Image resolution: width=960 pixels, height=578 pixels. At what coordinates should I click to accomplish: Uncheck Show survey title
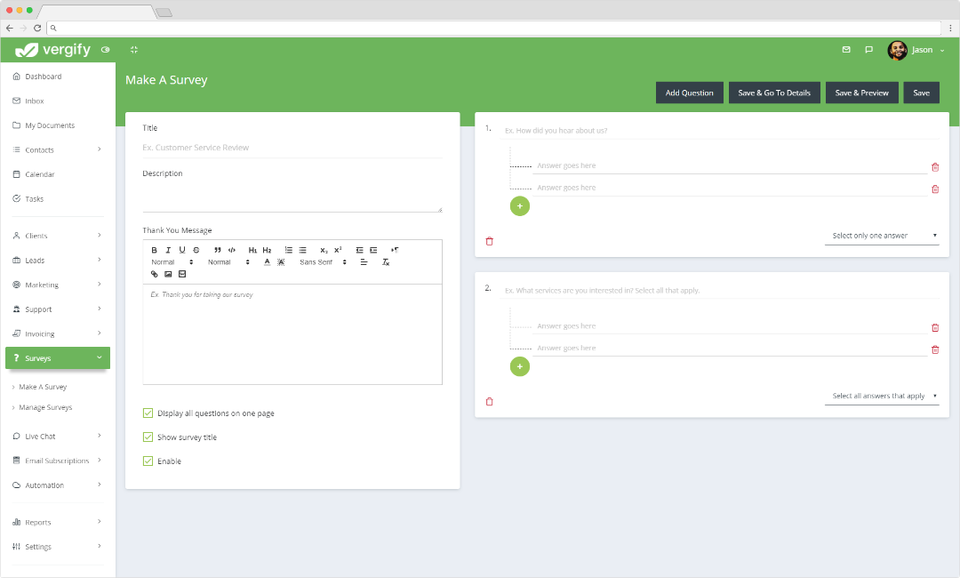click(x=148, y=437)
